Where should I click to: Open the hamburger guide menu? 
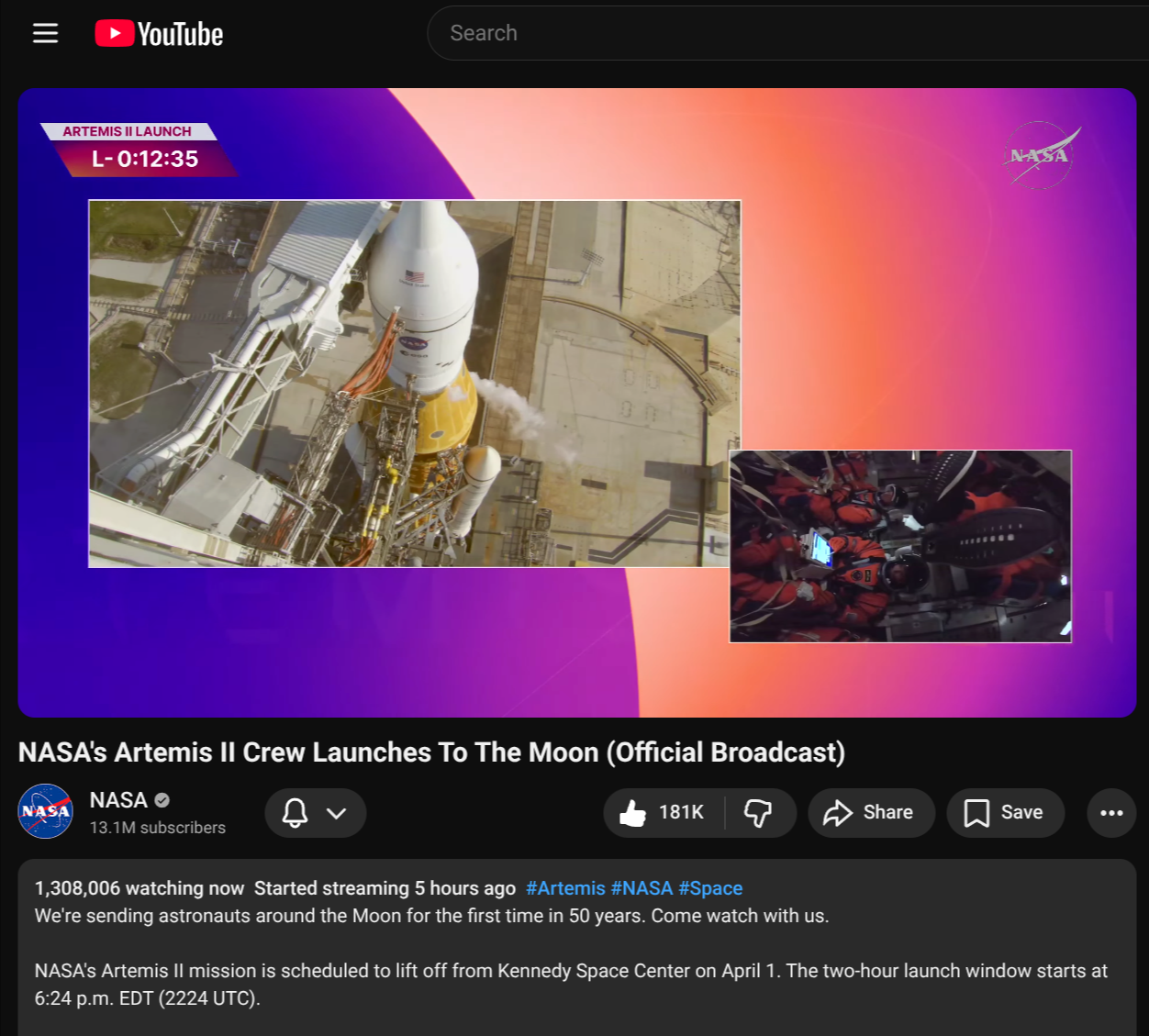pyautogui.click(x=45, y=34)
